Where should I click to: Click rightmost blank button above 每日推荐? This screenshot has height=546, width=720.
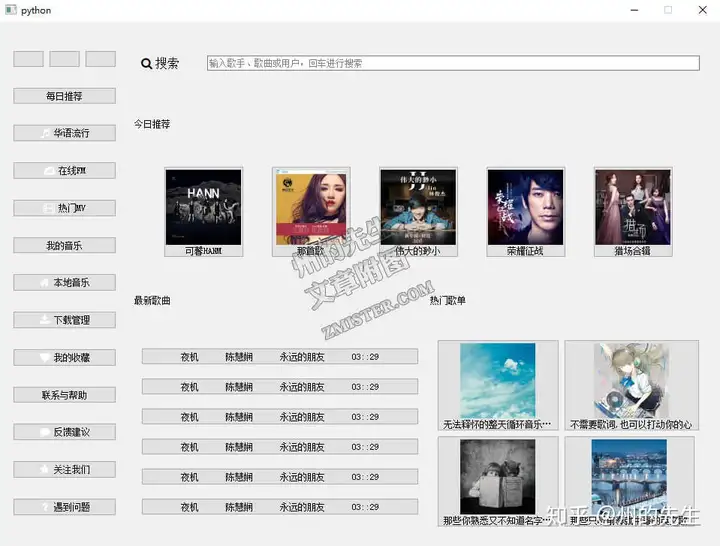(x=101, y=59)
